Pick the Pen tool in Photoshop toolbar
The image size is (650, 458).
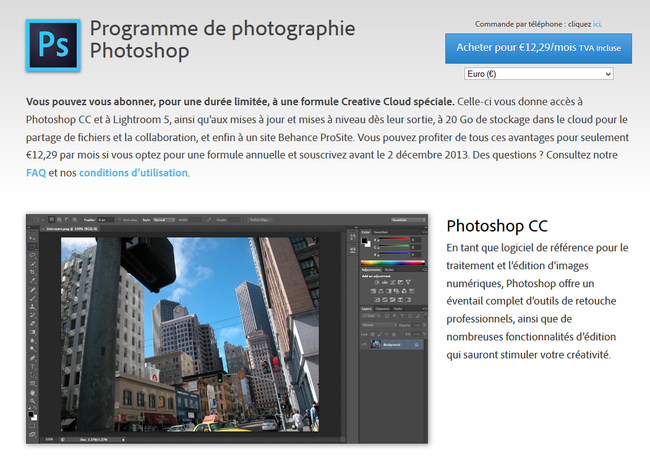(32, 358)
